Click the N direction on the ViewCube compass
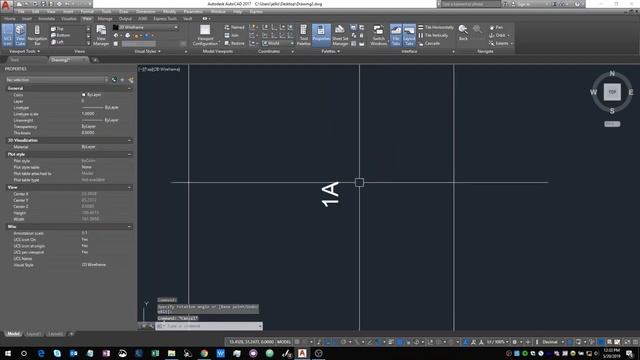 click(612, 73)
